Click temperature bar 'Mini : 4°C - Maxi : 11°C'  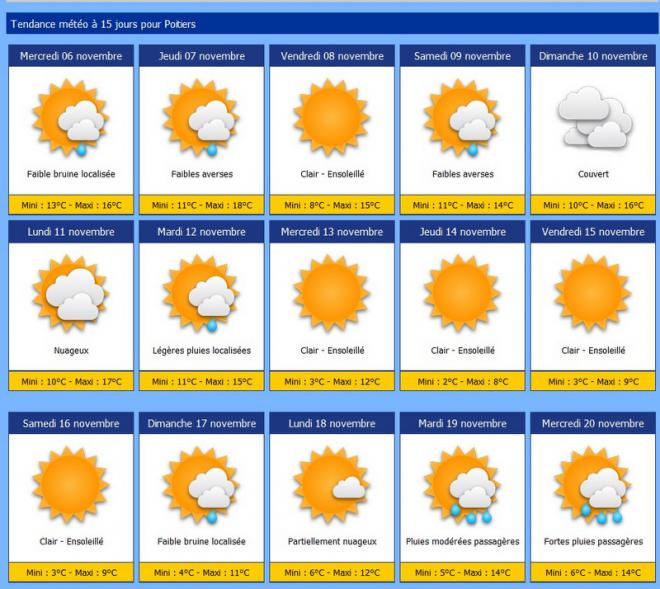click(202, 573)
